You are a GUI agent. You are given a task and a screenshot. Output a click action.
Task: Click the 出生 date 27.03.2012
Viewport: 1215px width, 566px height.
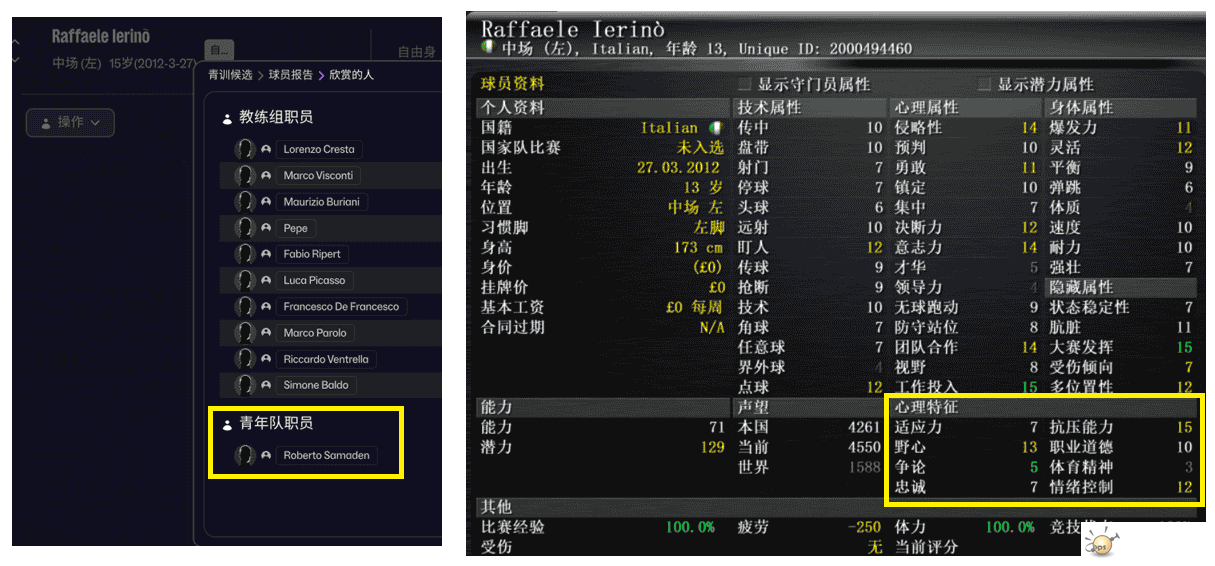tap(678, 168)
